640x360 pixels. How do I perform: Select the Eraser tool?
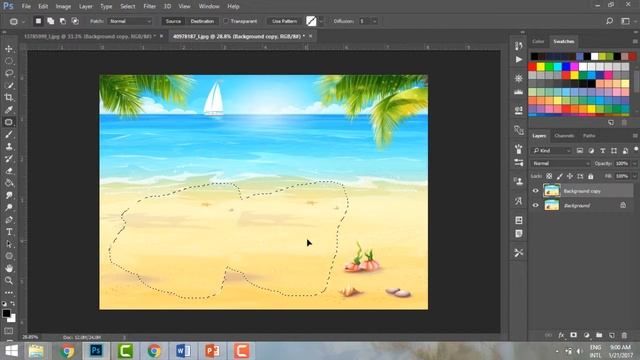9,171
